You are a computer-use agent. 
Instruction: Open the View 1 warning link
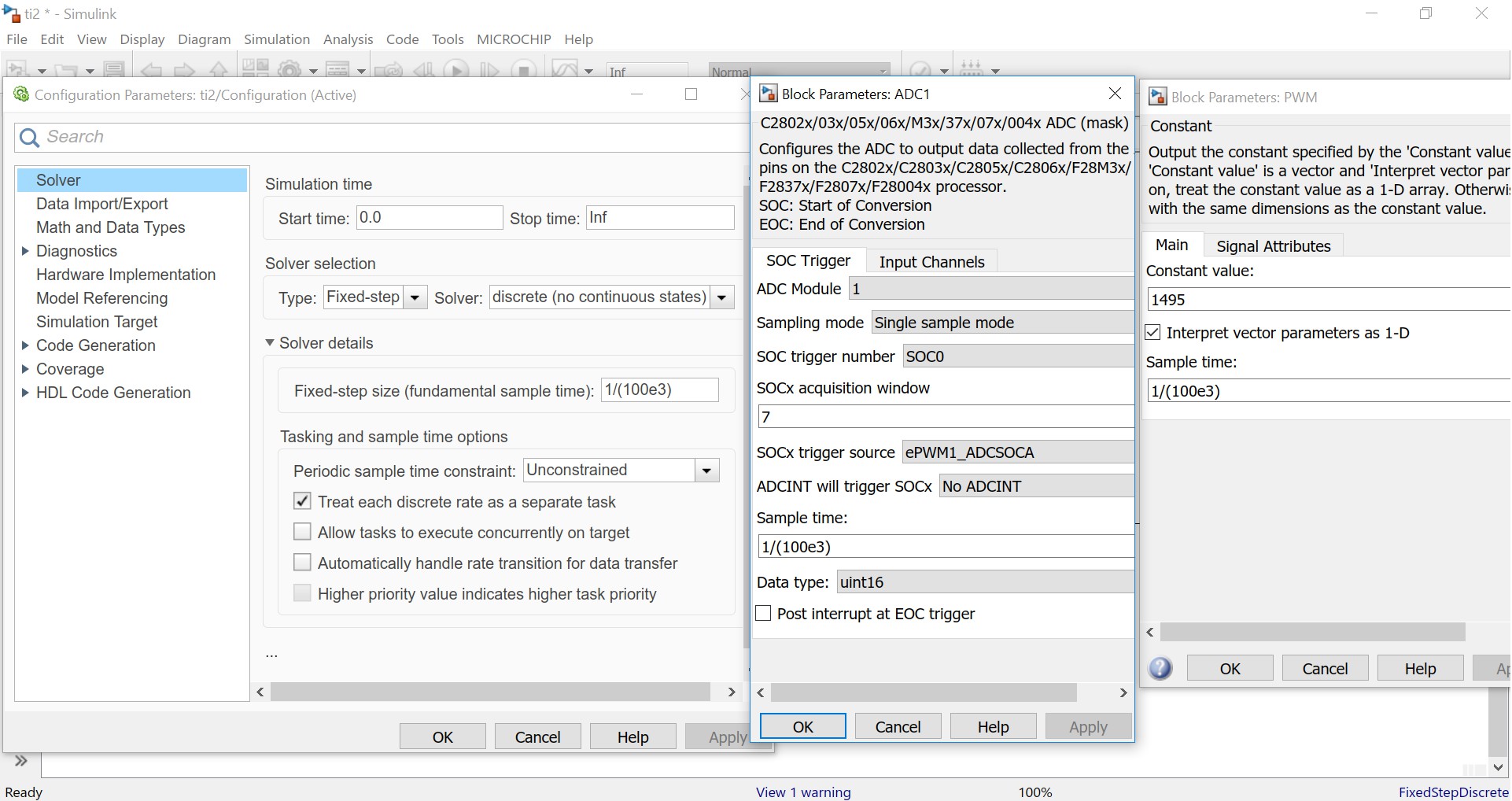click(x=803, y=792)
